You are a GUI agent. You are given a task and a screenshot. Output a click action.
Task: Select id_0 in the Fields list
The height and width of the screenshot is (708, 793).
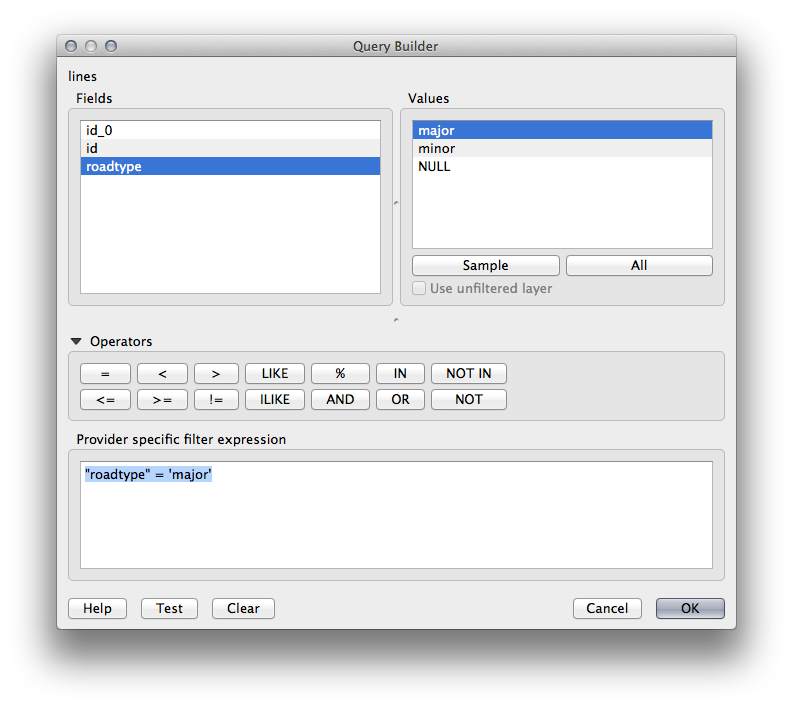tap(230, 130)
